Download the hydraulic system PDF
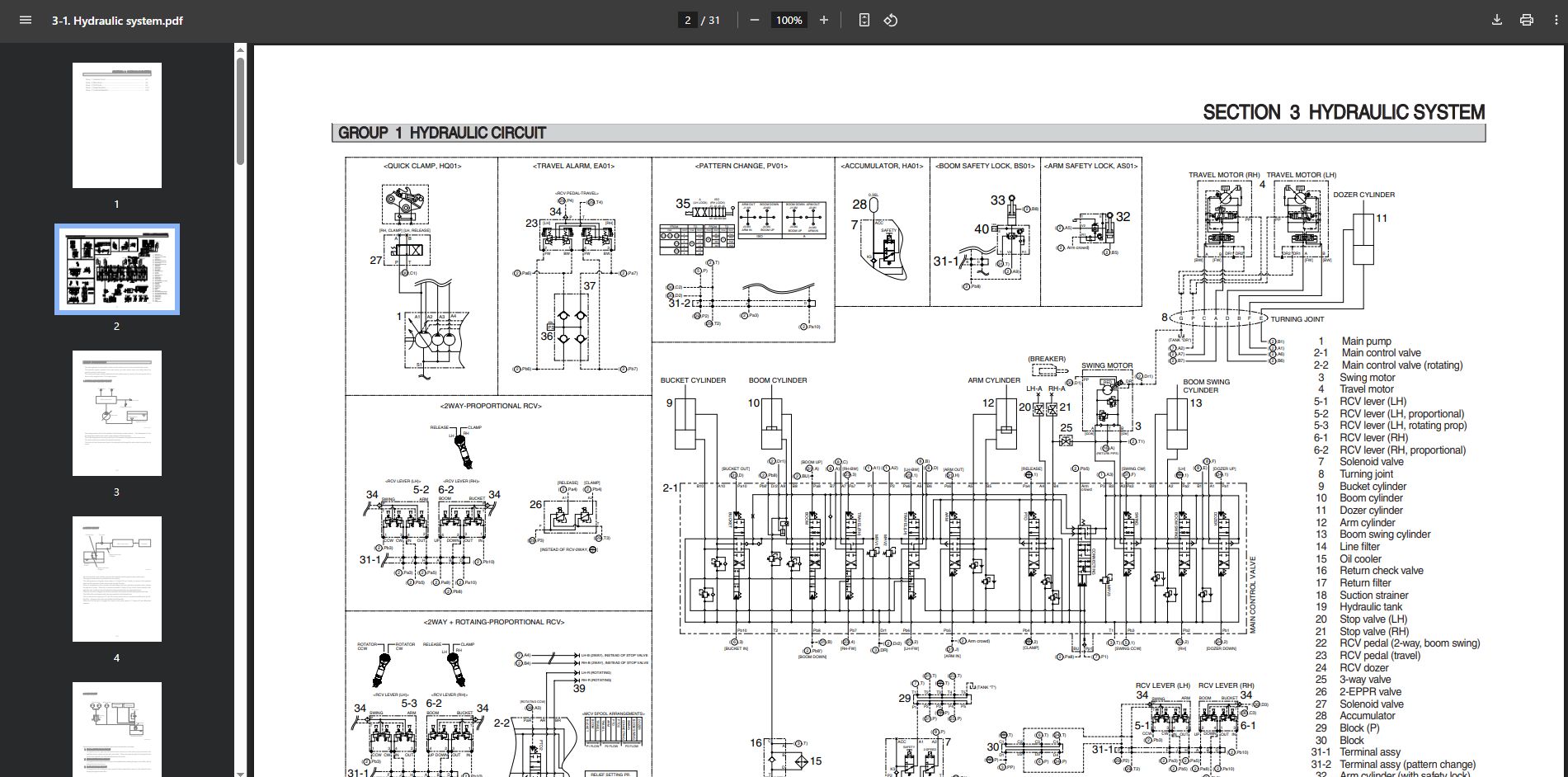 click(x=1497, y=20)
